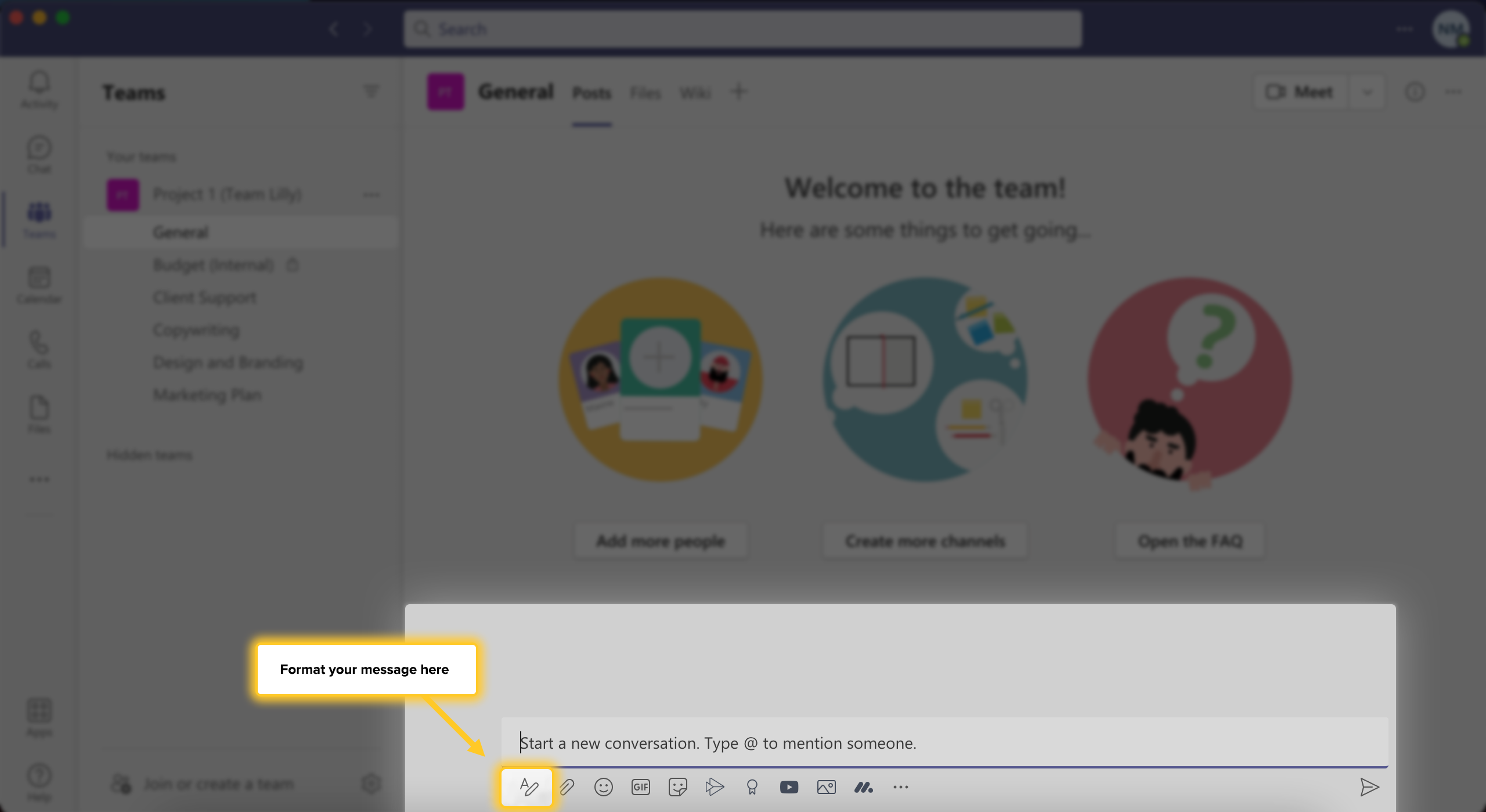Add a sticker to your message
Screen dimensions: 1486x812
click(x=677, y=787)
